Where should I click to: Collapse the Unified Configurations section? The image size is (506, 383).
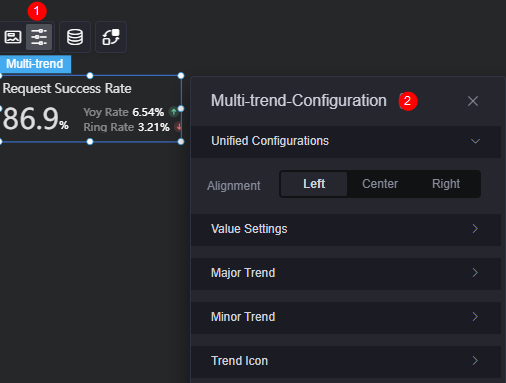pyautogui.click(x=346, y=141)
